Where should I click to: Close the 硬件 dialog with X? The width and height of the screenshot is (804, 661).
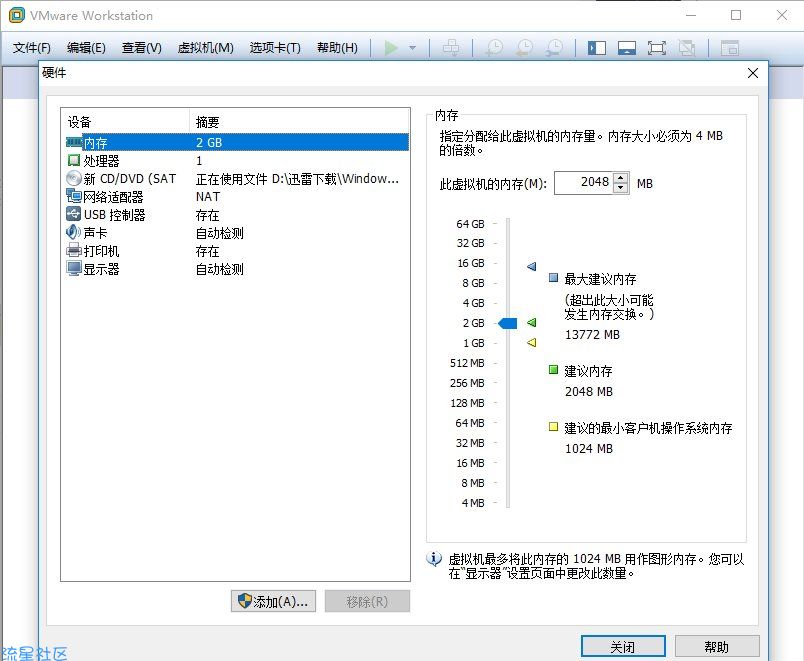(753, 73)
